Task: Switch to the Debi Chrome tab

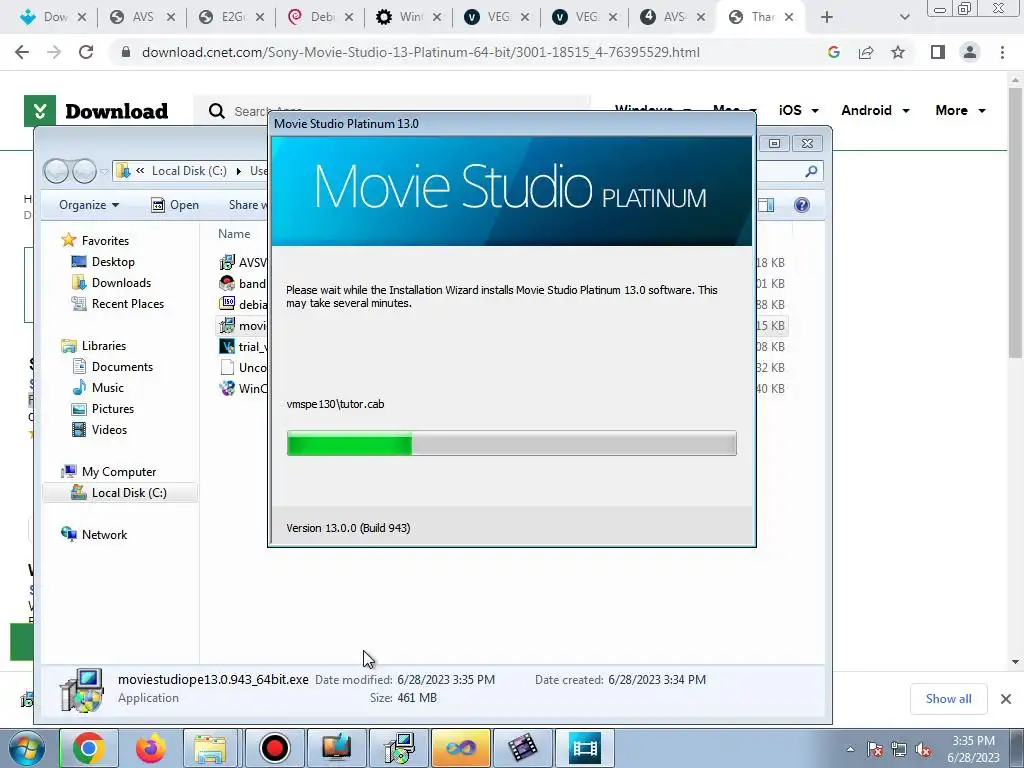Action: pos(321,17)
